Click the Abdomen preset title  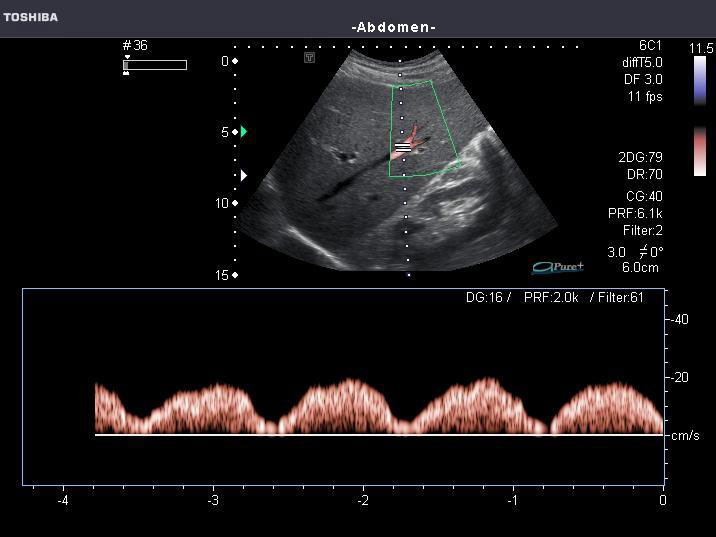393,27
